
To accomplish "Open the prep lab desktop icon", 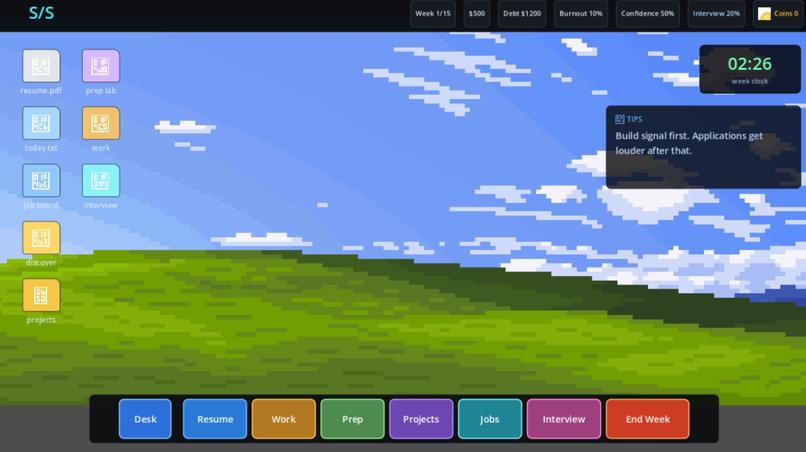I will point(101,66).
